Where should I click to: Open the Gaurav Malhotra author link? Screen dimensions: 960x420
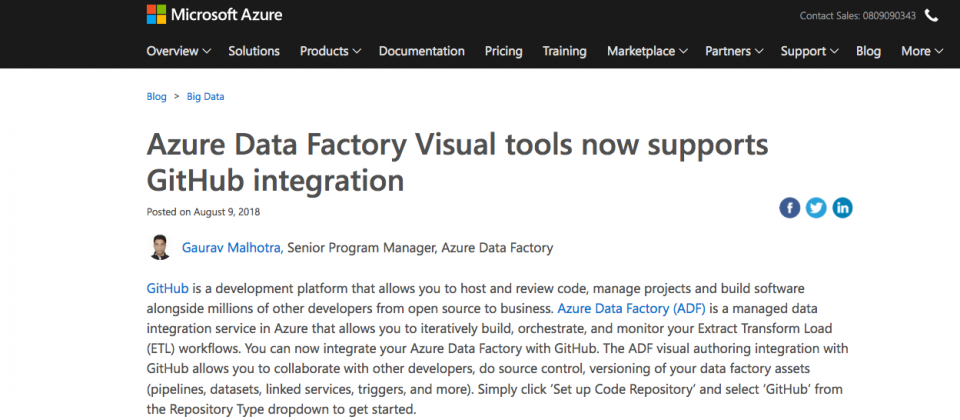click(x=233, y=248)
